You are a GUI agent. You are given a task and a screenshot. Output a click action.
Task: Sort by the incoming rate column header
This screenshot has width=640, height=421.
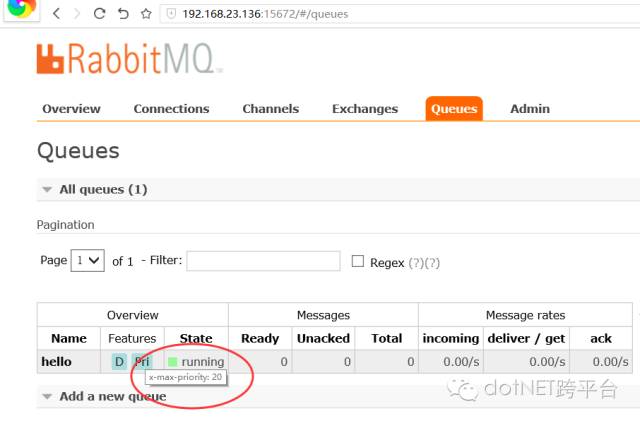pyautogui.click(x=451, y=338)
